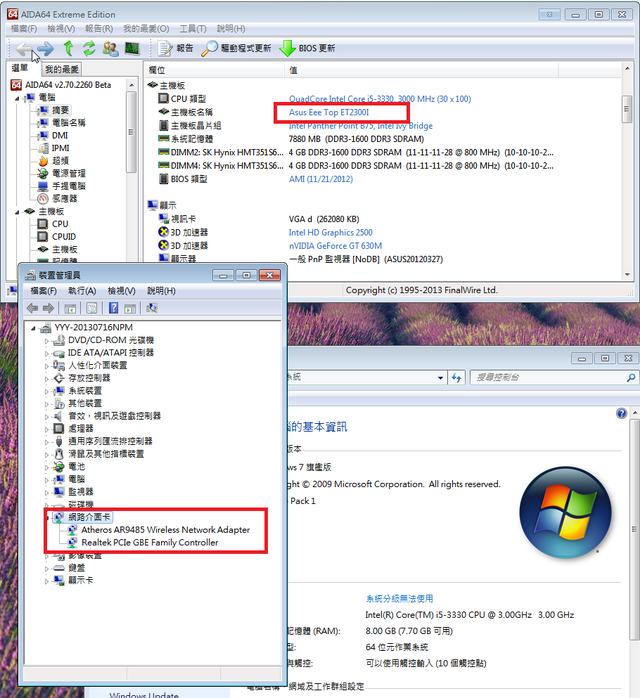Screen dimensions: 640x698
Task: Select the 感應器 sensor tree item
Action: point(65,198)
